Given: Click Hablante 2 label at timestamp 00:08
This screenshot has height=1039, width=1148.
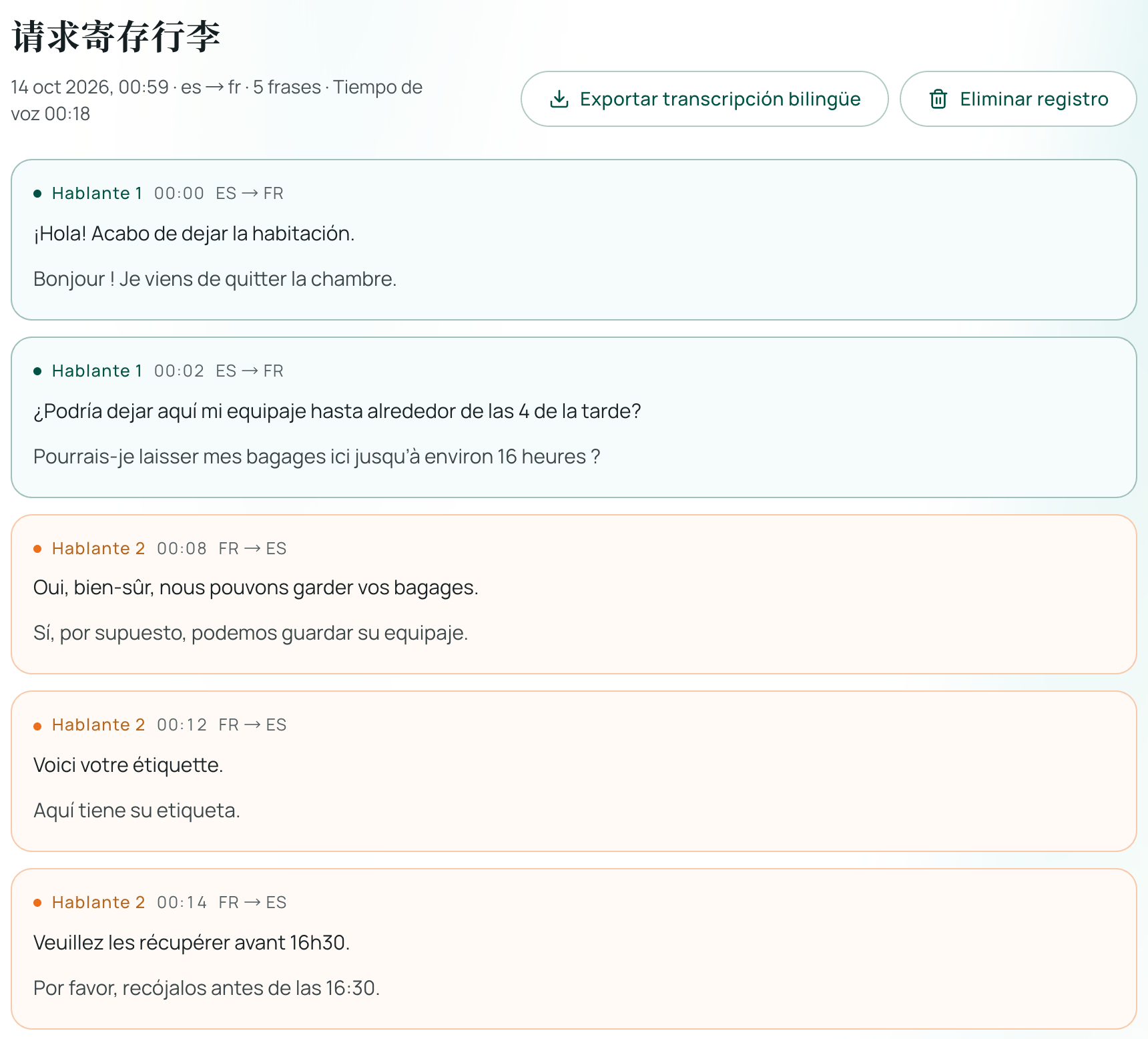Looking at the screenshot, I should [98, 549].
